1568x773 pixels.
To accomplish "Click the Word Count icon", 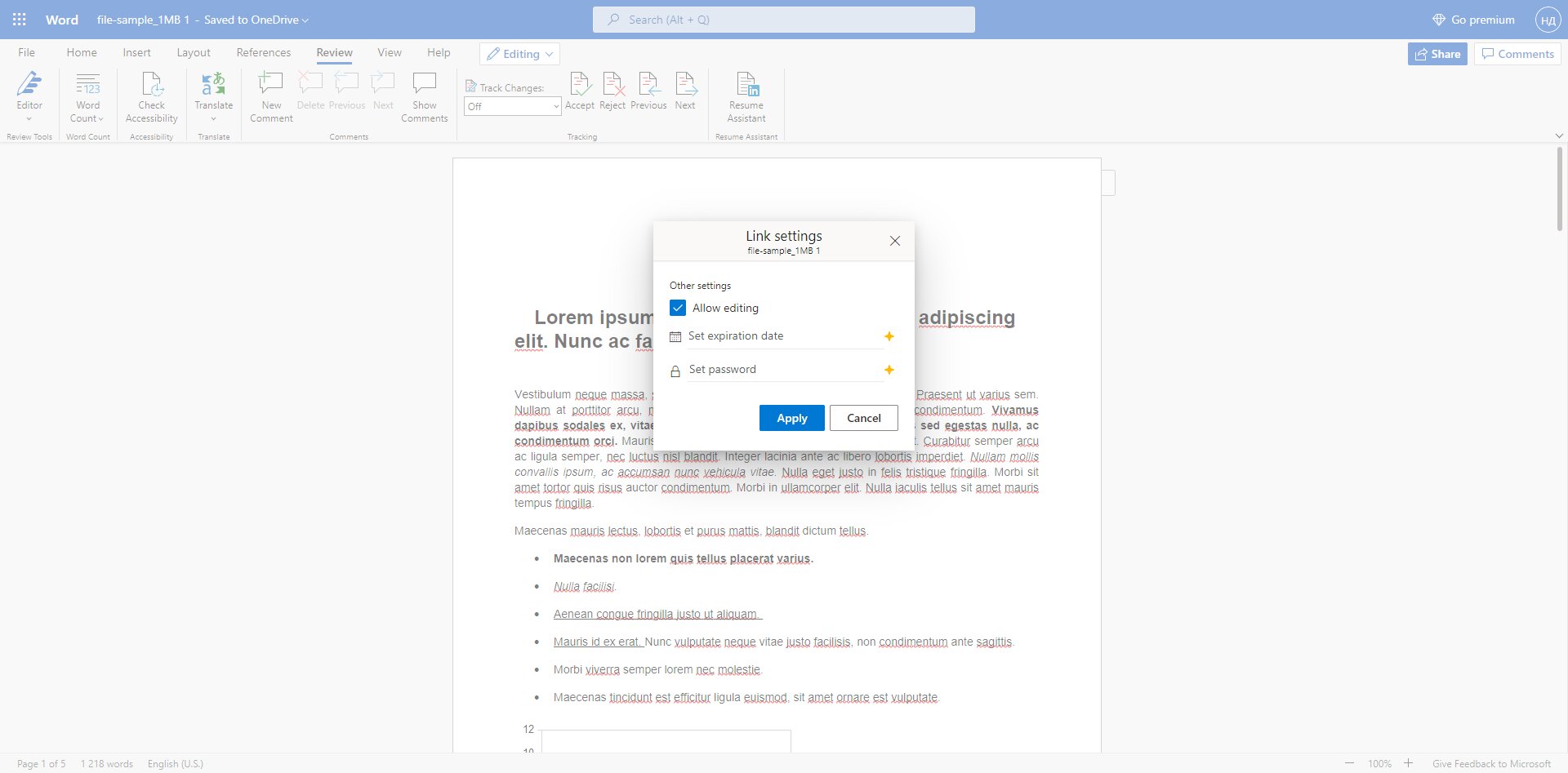I will [x=87, y=84].
